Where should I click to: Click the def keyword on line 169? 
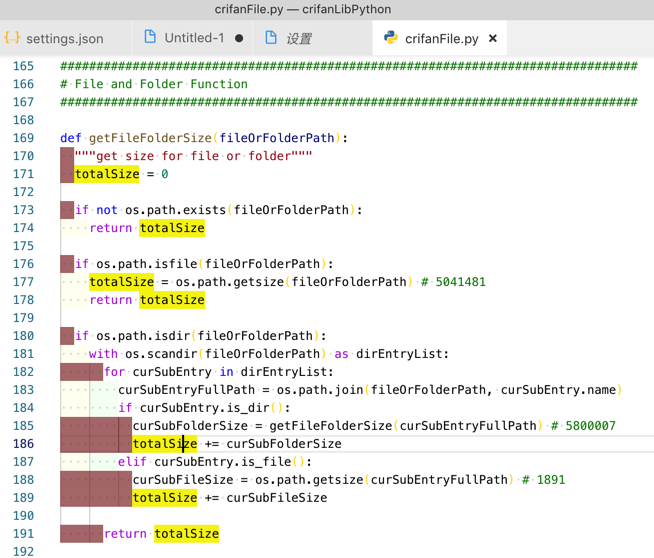[71, 138]
